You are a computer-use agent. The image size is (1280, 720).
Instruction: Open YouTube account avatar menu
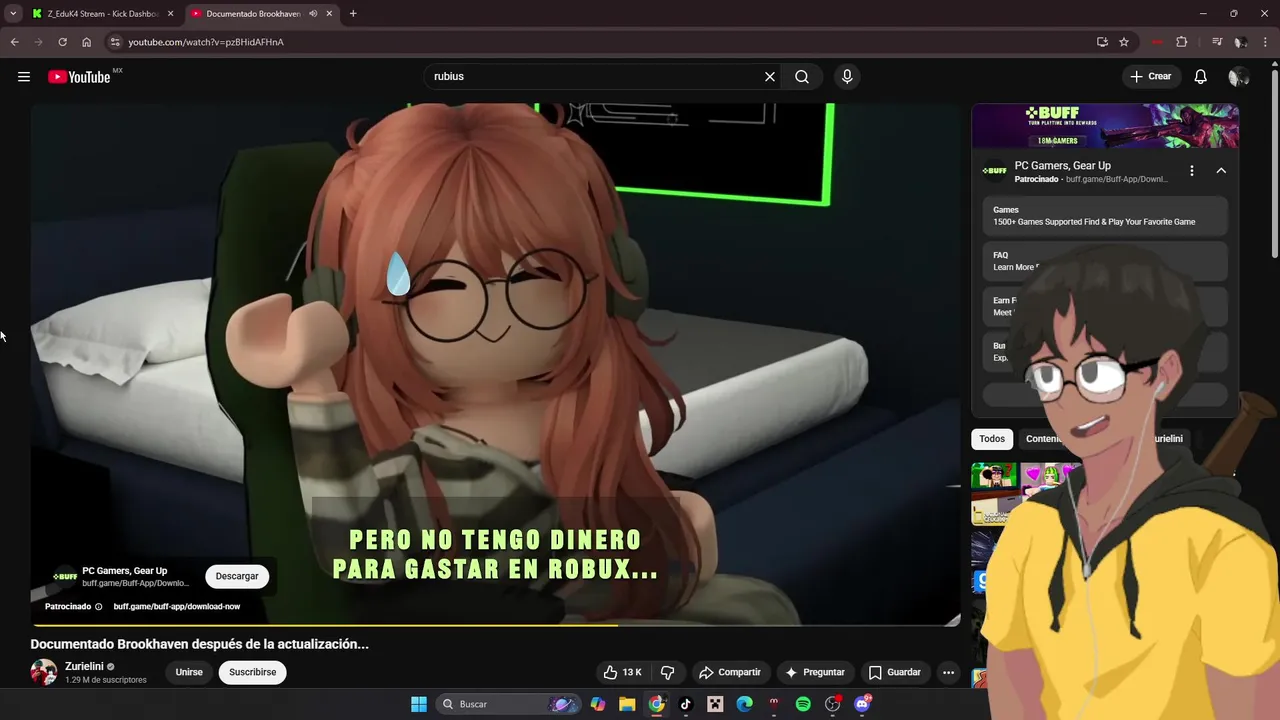click(1238, 77)
